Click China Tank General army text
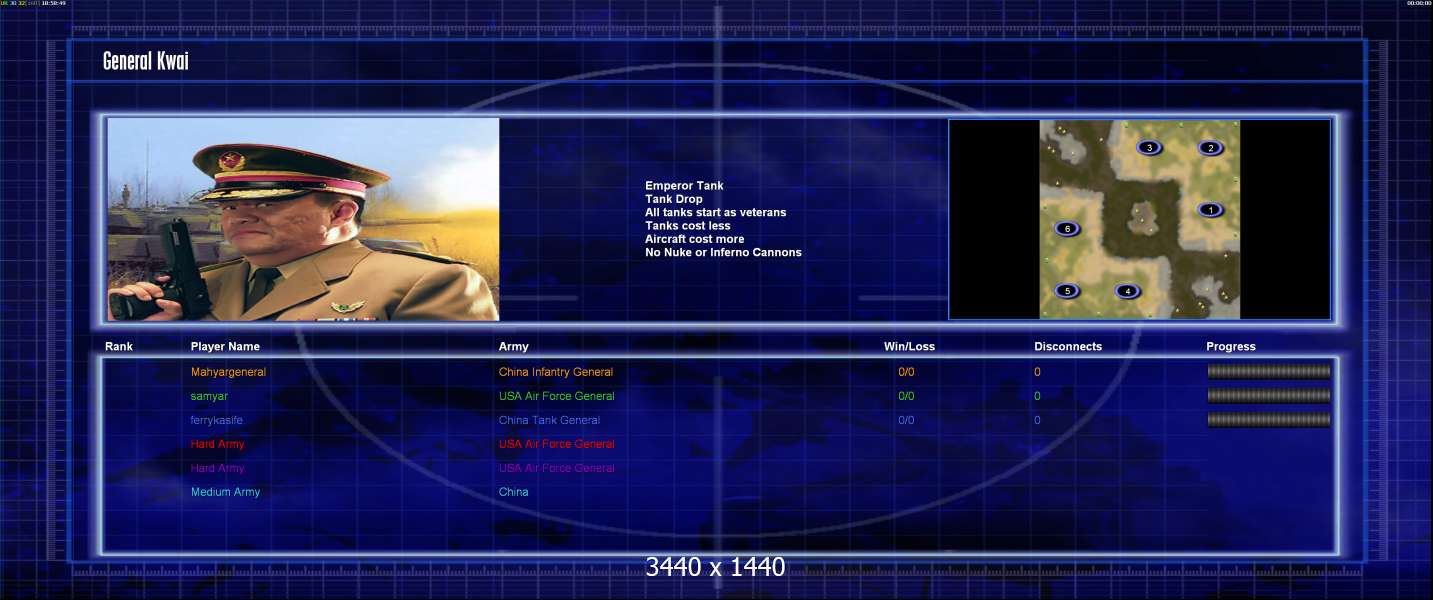This screenshot has height=600, width=1433. tap(549, 420)
